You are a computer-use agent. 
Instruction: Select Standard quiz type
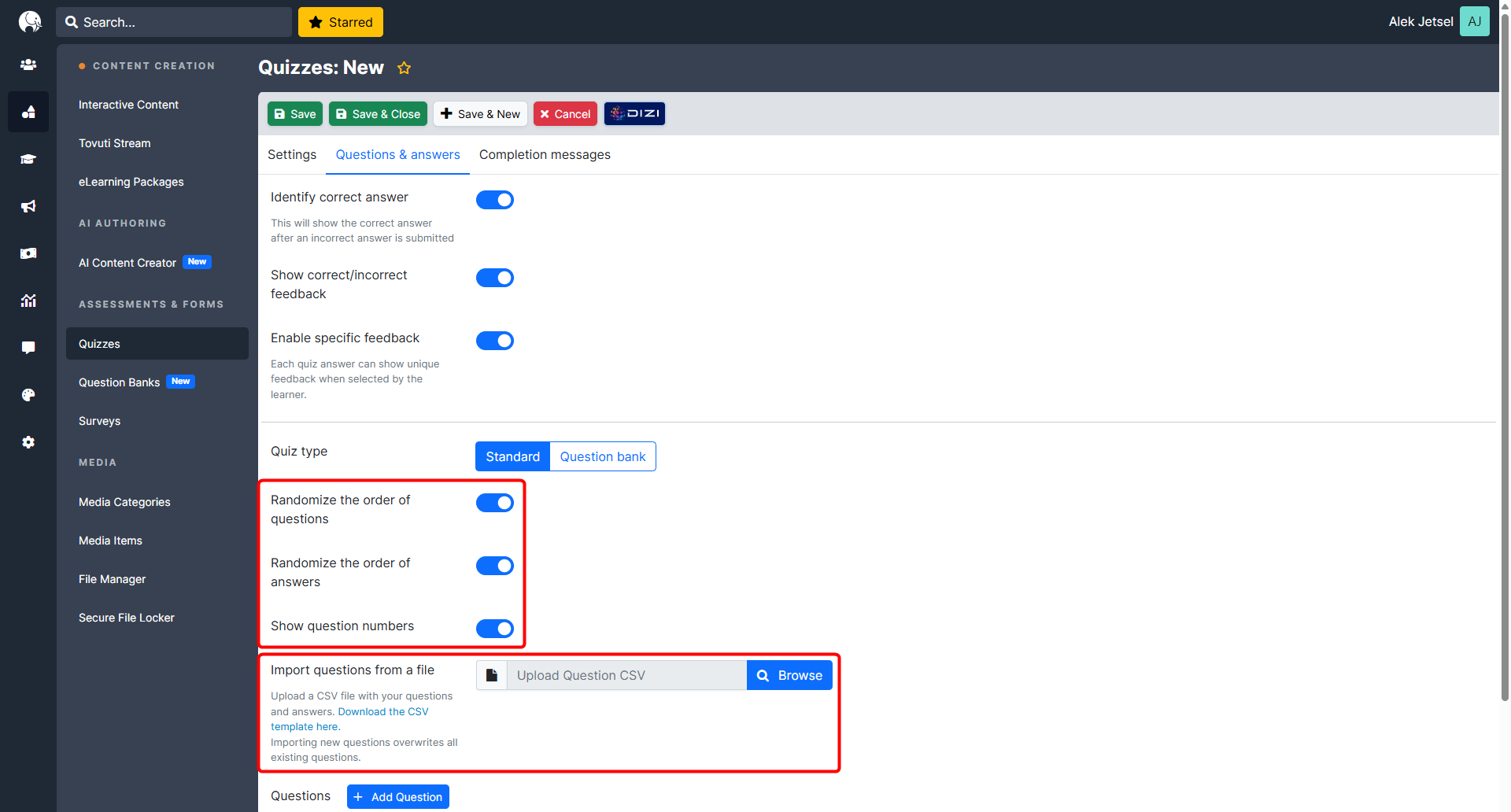[x=512, y=456]
